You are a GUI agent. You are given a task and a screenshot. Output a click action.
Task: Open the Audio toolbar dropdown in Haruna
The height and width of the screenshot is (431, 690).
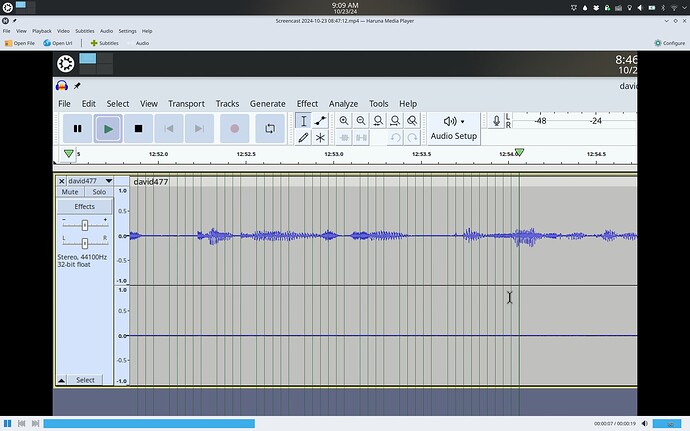point(138,43)
